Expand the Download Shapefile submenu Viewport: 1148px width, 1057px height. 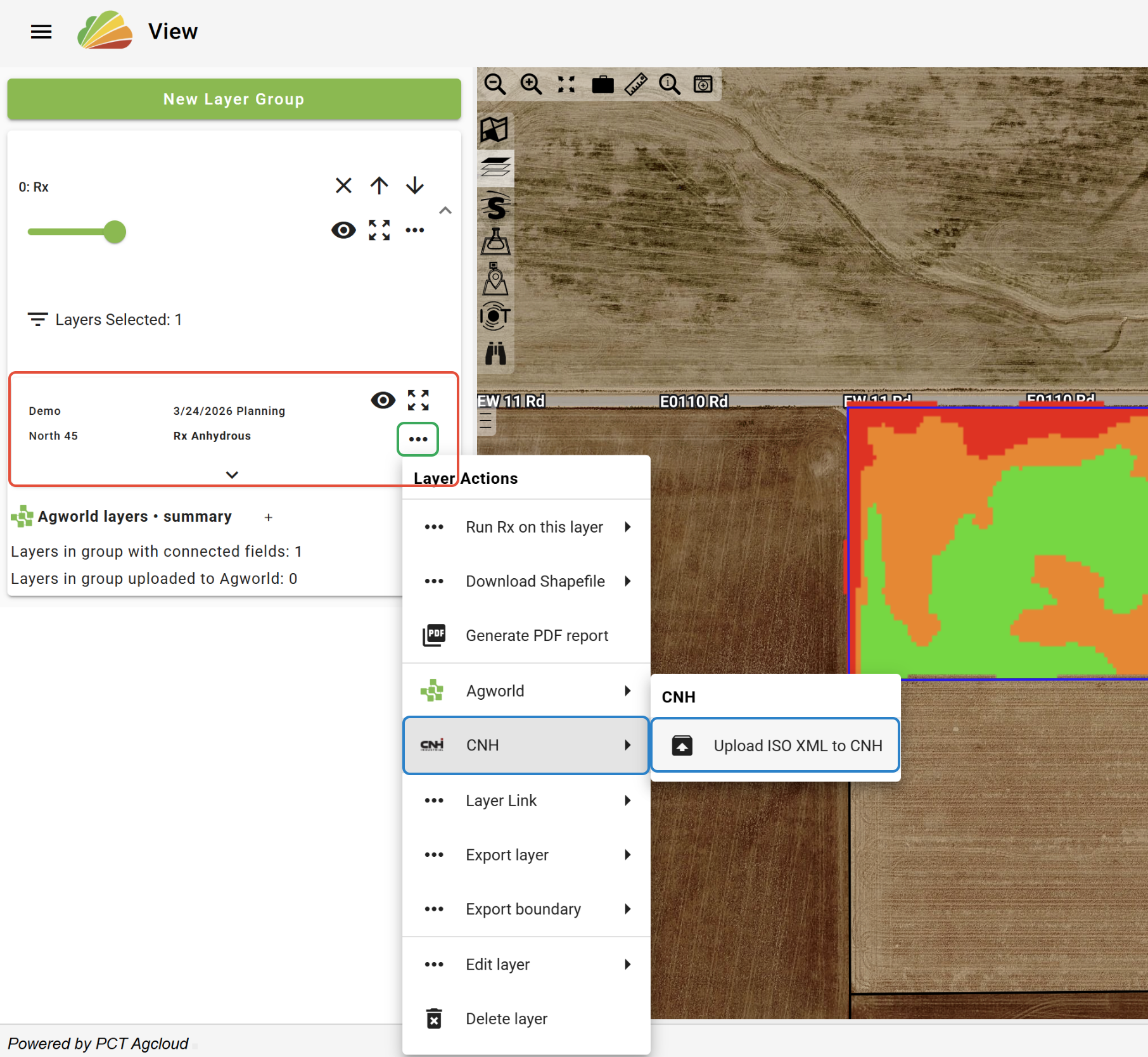click(526, 581)
